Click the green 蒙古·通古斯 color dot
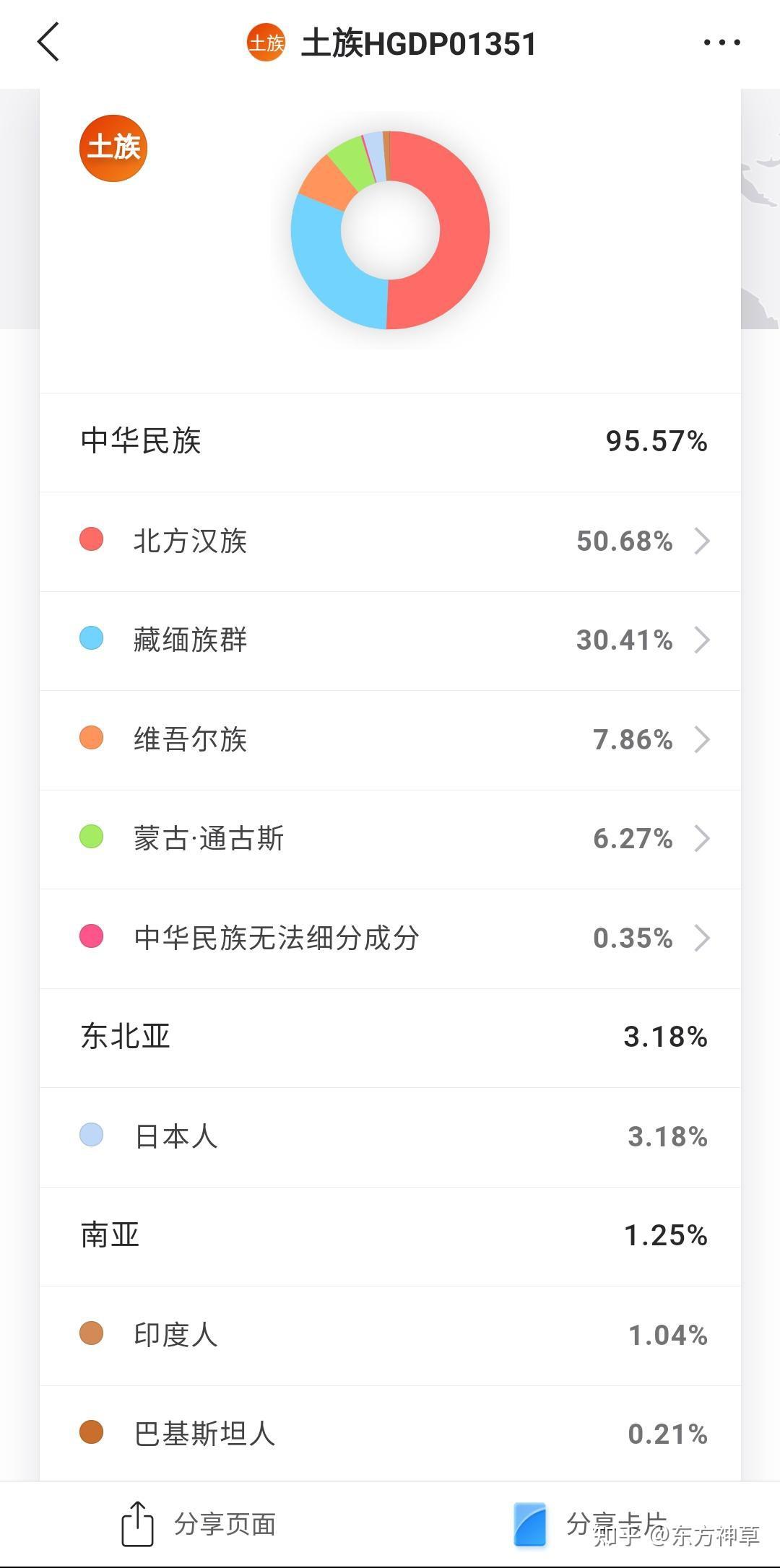This screenshot has height=1568, width=780. 92,837
